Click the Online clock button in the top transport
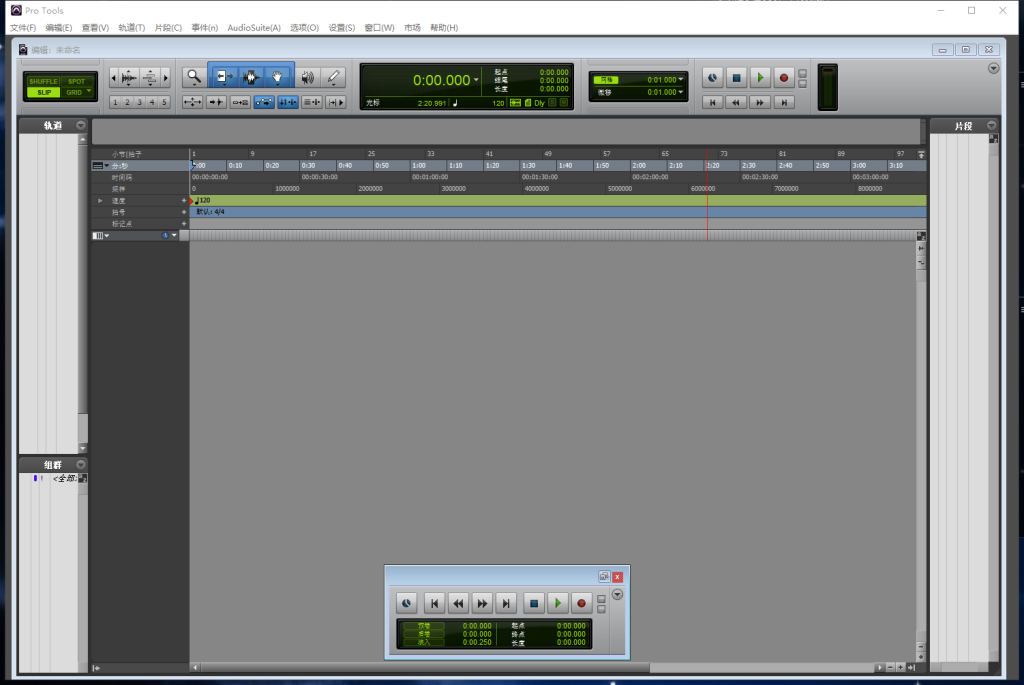The image size is (1024, 685). point(712,78)
